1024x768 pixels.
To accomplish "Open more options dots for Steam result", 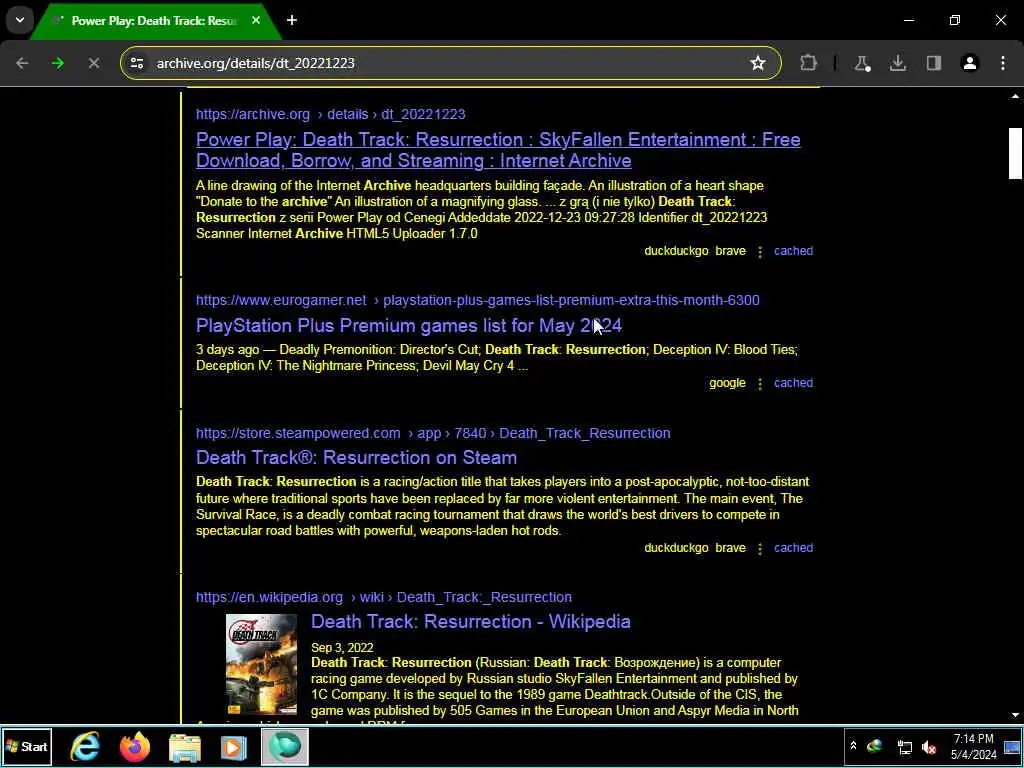I will click(760, 549).
